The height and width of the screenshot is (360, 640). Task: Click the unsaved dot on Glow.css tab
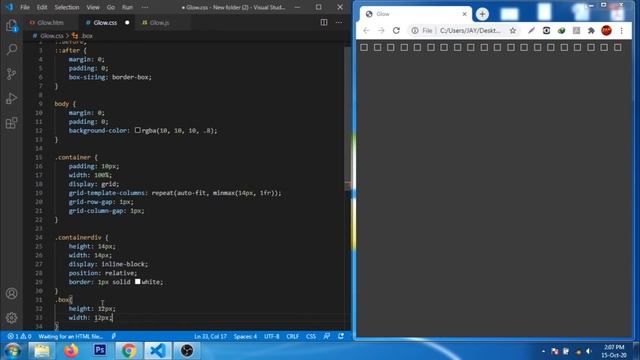[x=127, y=22]
